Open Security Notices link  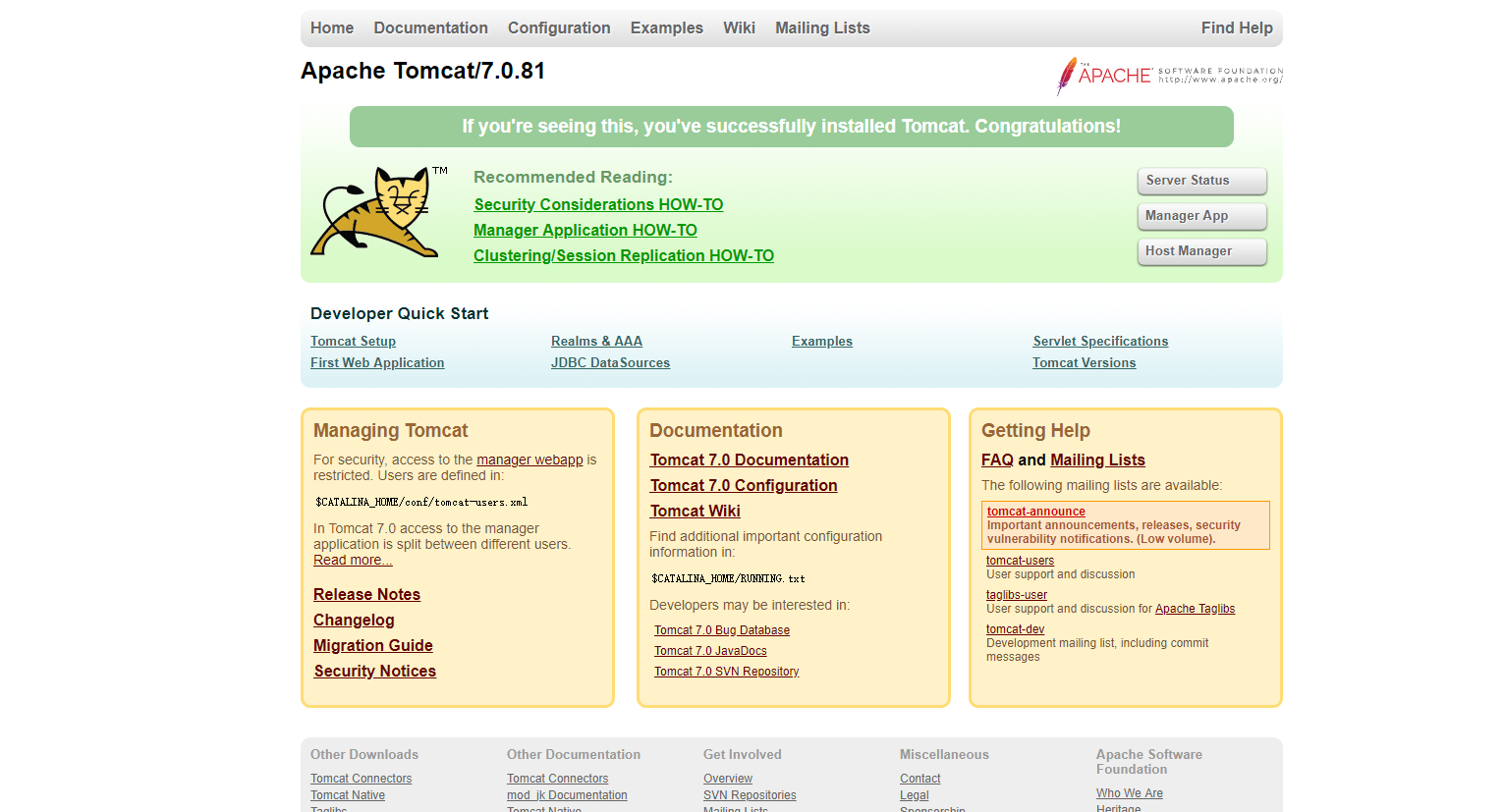click(374, 671)
